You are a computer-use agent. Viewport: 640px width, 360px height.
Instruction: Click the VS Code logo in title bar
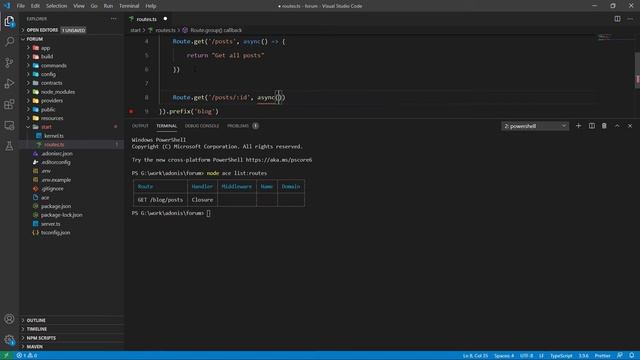(7, 6)
